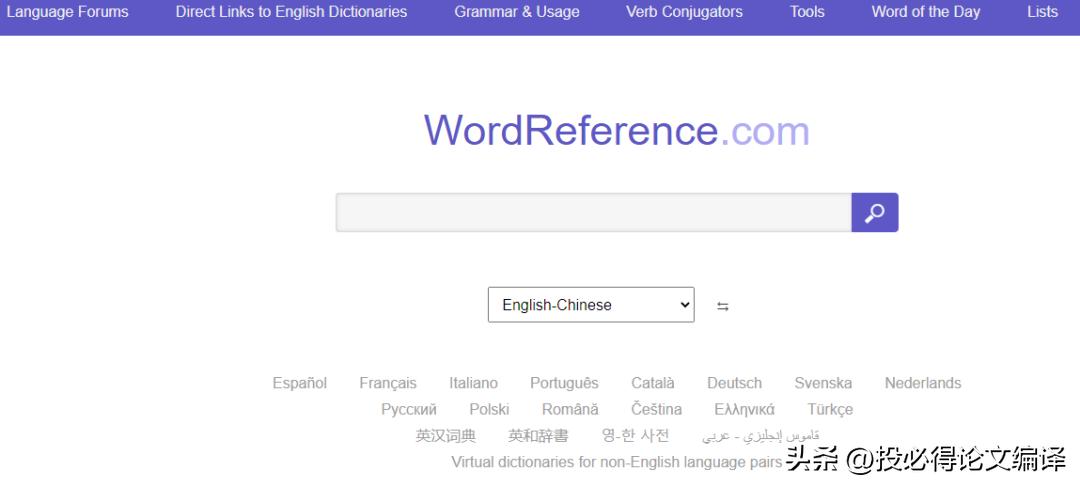This screenshot has width=1080, height=487.
Task: Switch site language to Čeština
Action: point(656,410)
